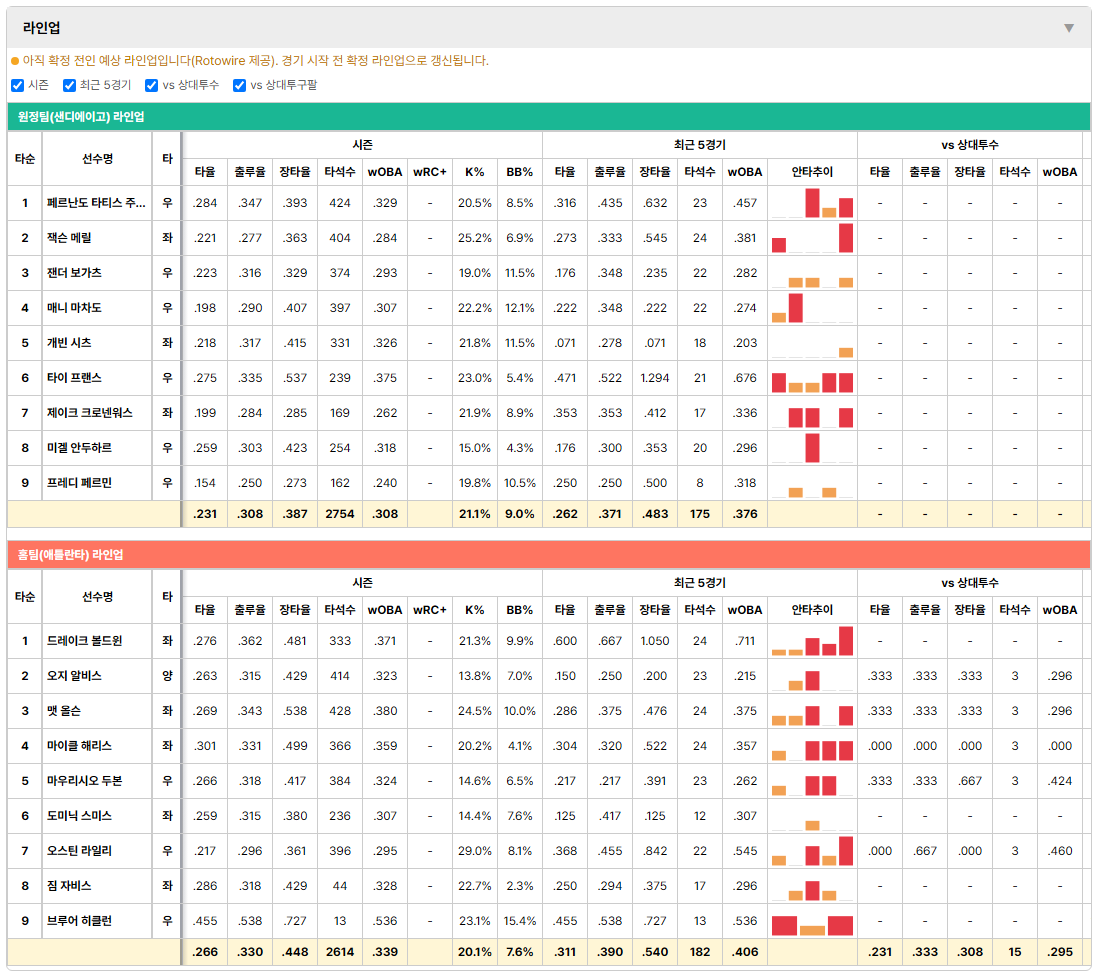Collapse the 라인업 panel with the arrow
The image size is (1098, 977).
(x=1069, y=28)
